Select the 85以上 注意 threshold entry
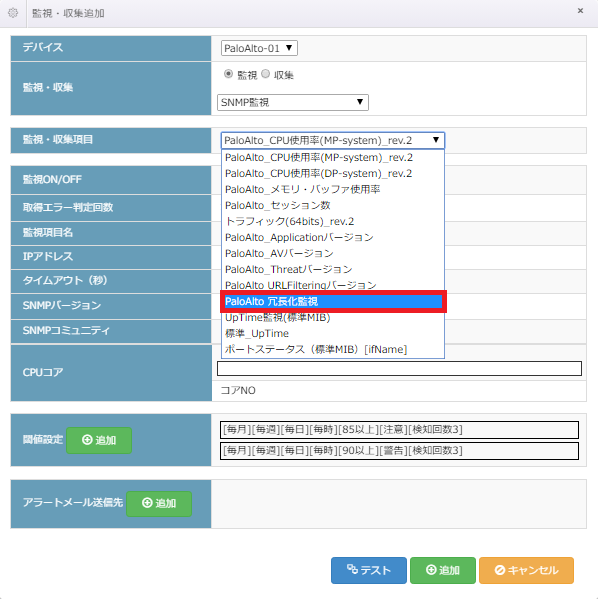 click(x=399, y=430)
